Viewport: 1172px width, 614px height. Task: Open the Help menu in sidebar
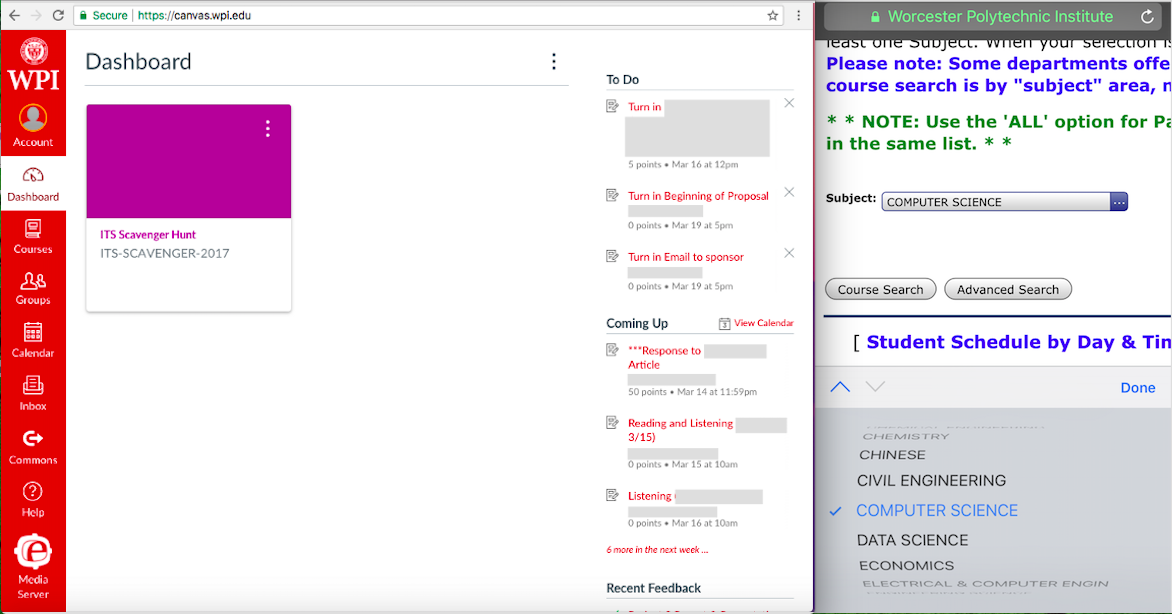click(x=33, y=500)
